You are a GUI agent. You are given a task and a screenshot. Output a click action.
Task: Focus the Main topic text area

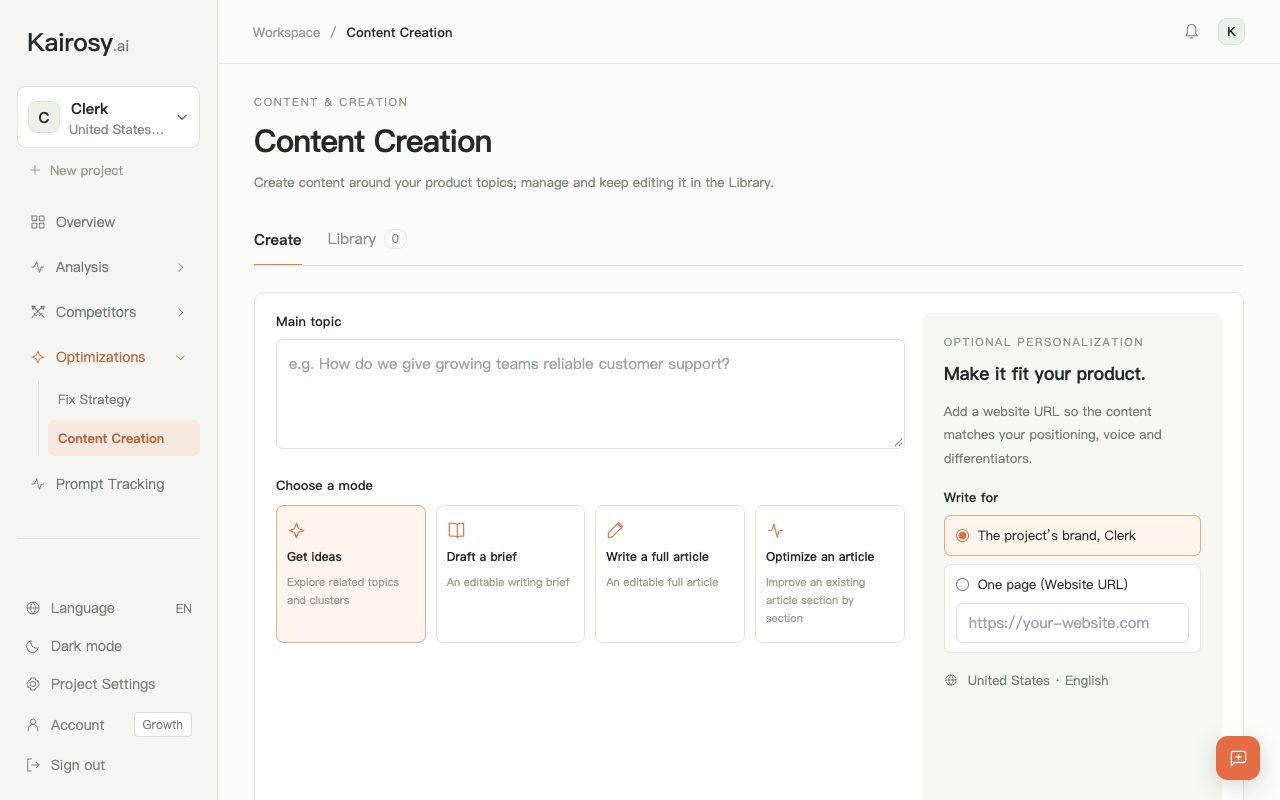pyautogui.click(x=590, y=394)
